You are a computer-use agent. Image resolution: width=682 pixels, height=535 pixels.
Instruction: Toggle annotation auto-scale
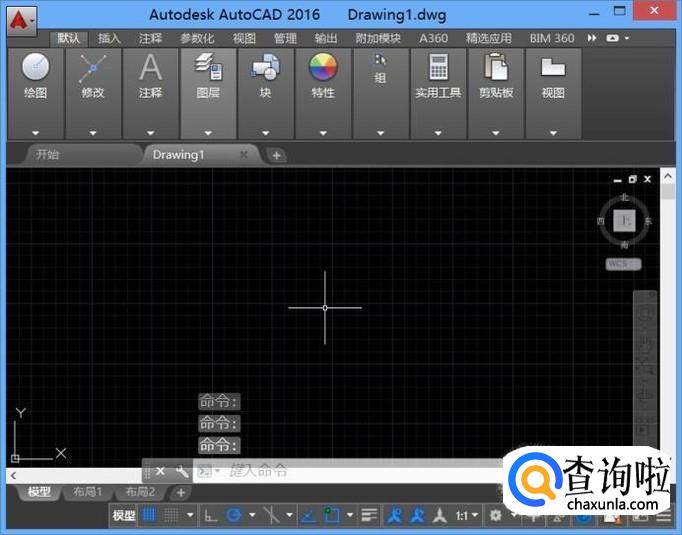pyautogui.click(x=418, y=515)
